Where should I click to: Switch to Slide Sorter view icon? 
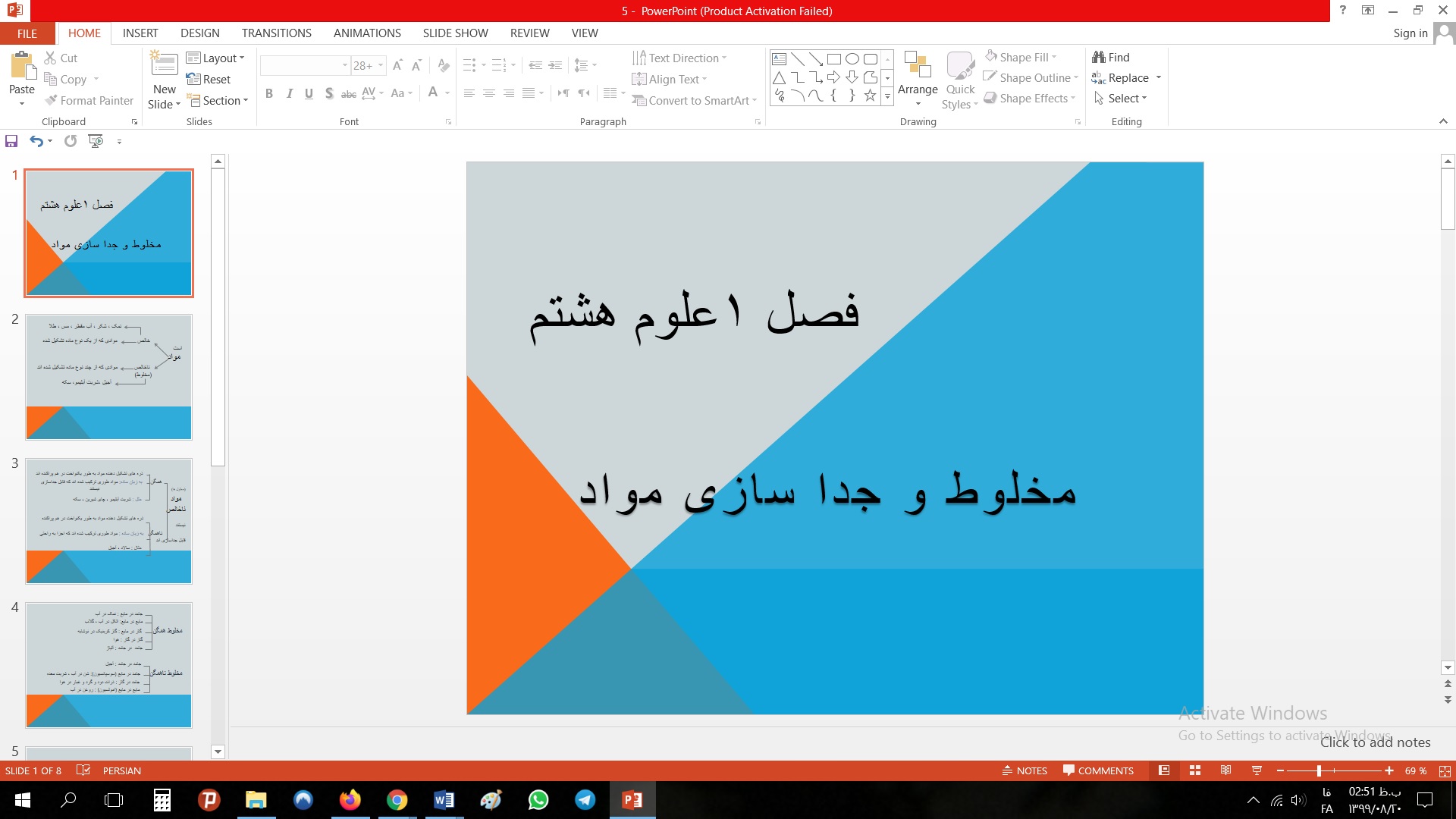click(1195, 770)
